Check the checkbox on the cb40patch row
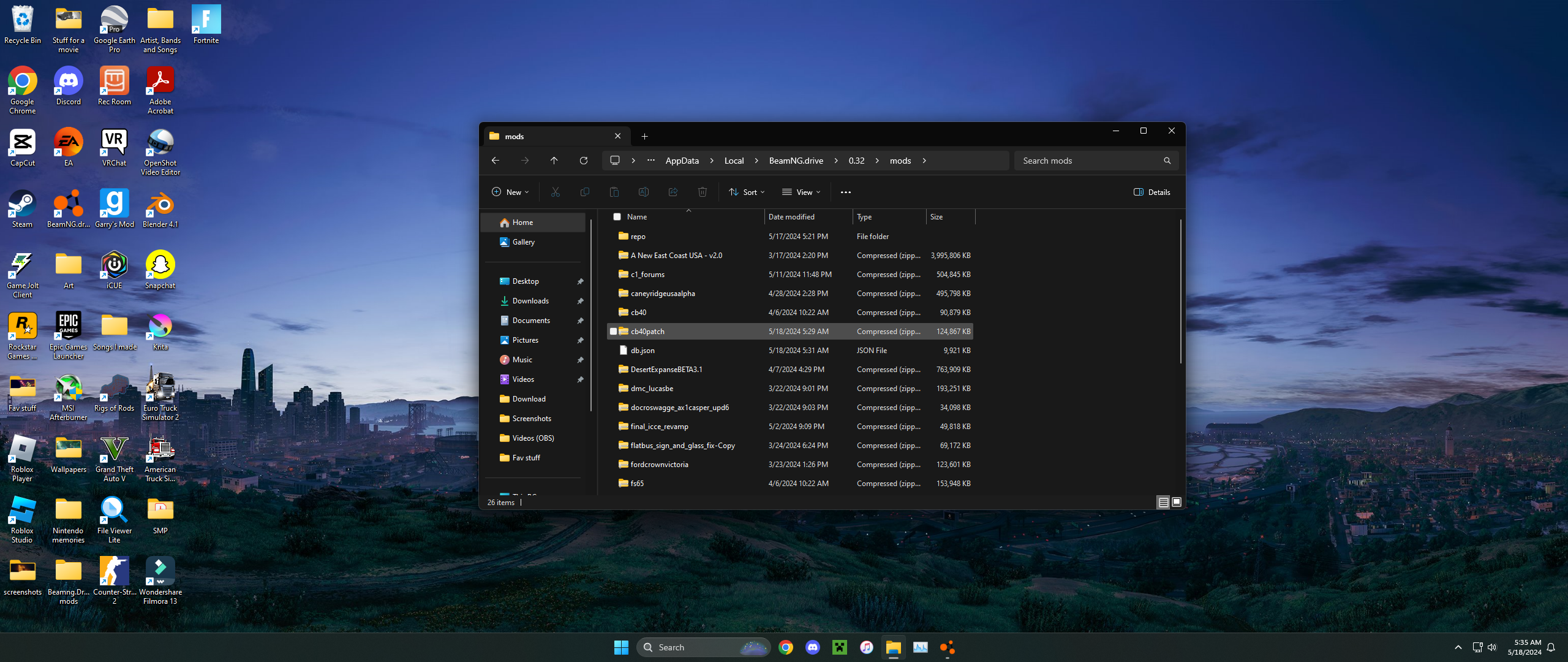The image size is (1568, 662). 613,332
